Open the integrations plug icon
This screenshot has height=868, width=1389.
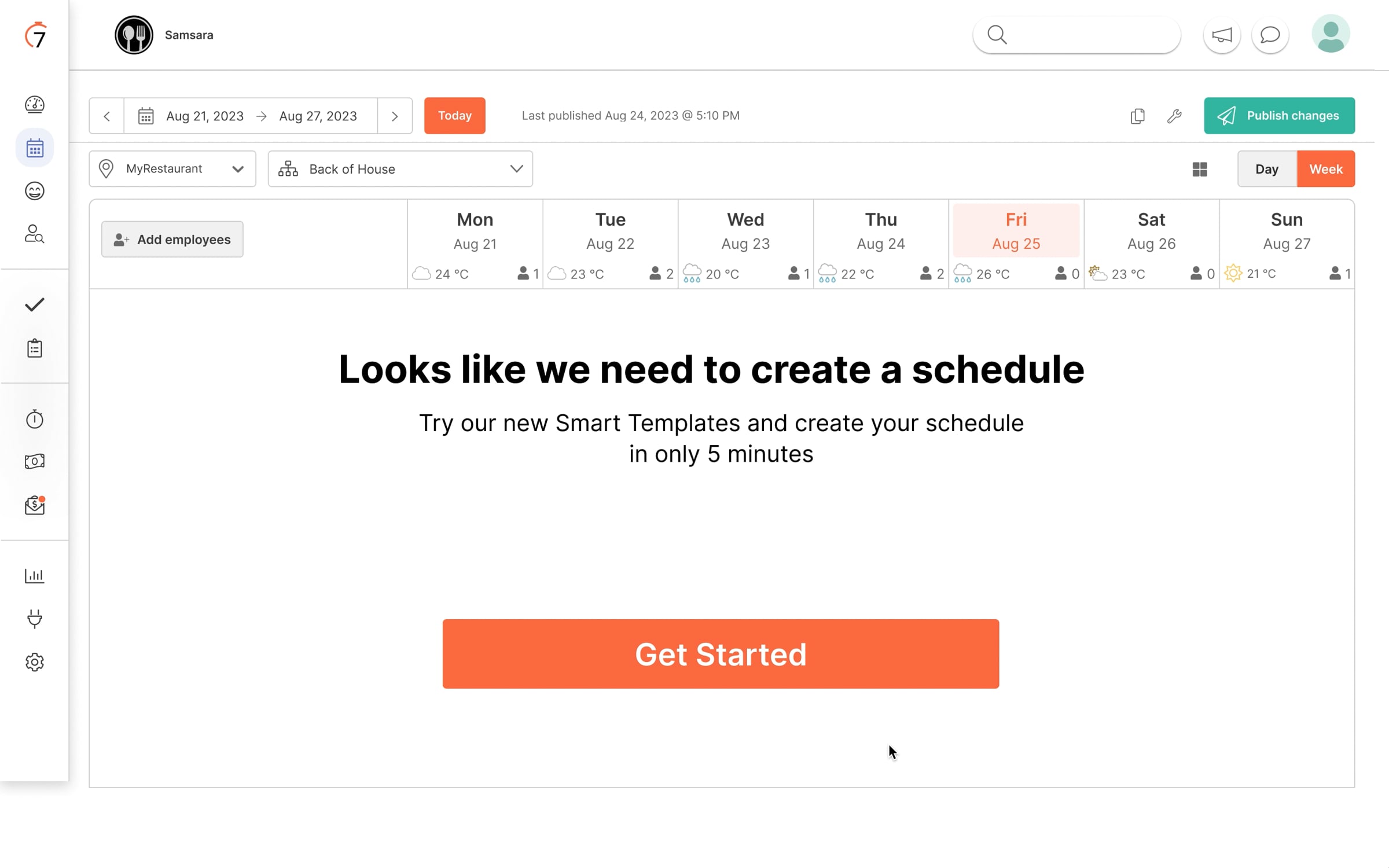[35, 619]
